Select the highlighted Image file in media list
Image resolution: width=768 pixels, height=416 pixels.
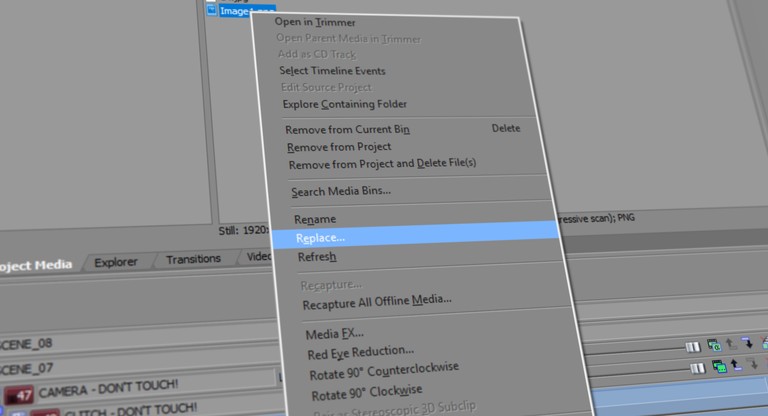pyautogui.click(x=247, y=11)
